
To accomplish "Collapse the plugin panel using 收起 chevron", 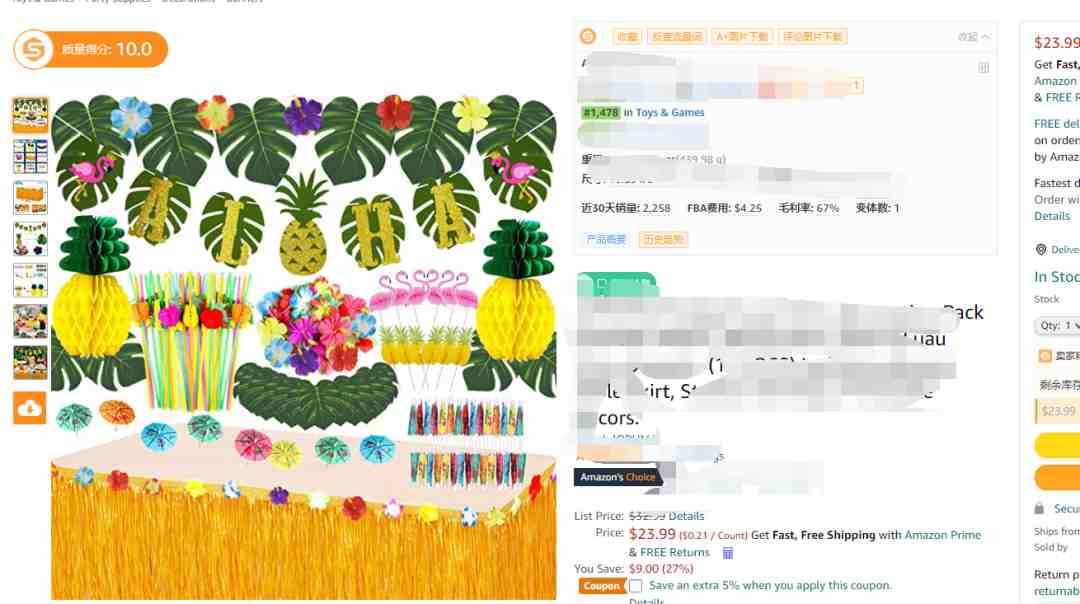I will coord(973,37).
